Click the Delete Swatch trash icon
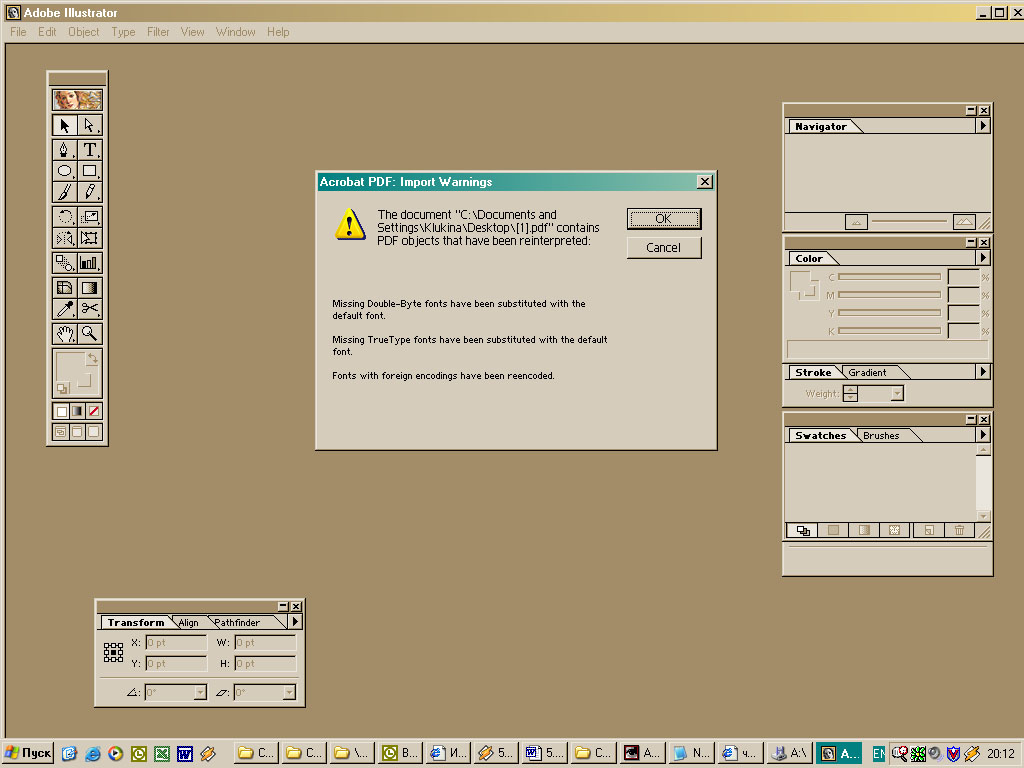The image size is (1024, 768). 959,530
